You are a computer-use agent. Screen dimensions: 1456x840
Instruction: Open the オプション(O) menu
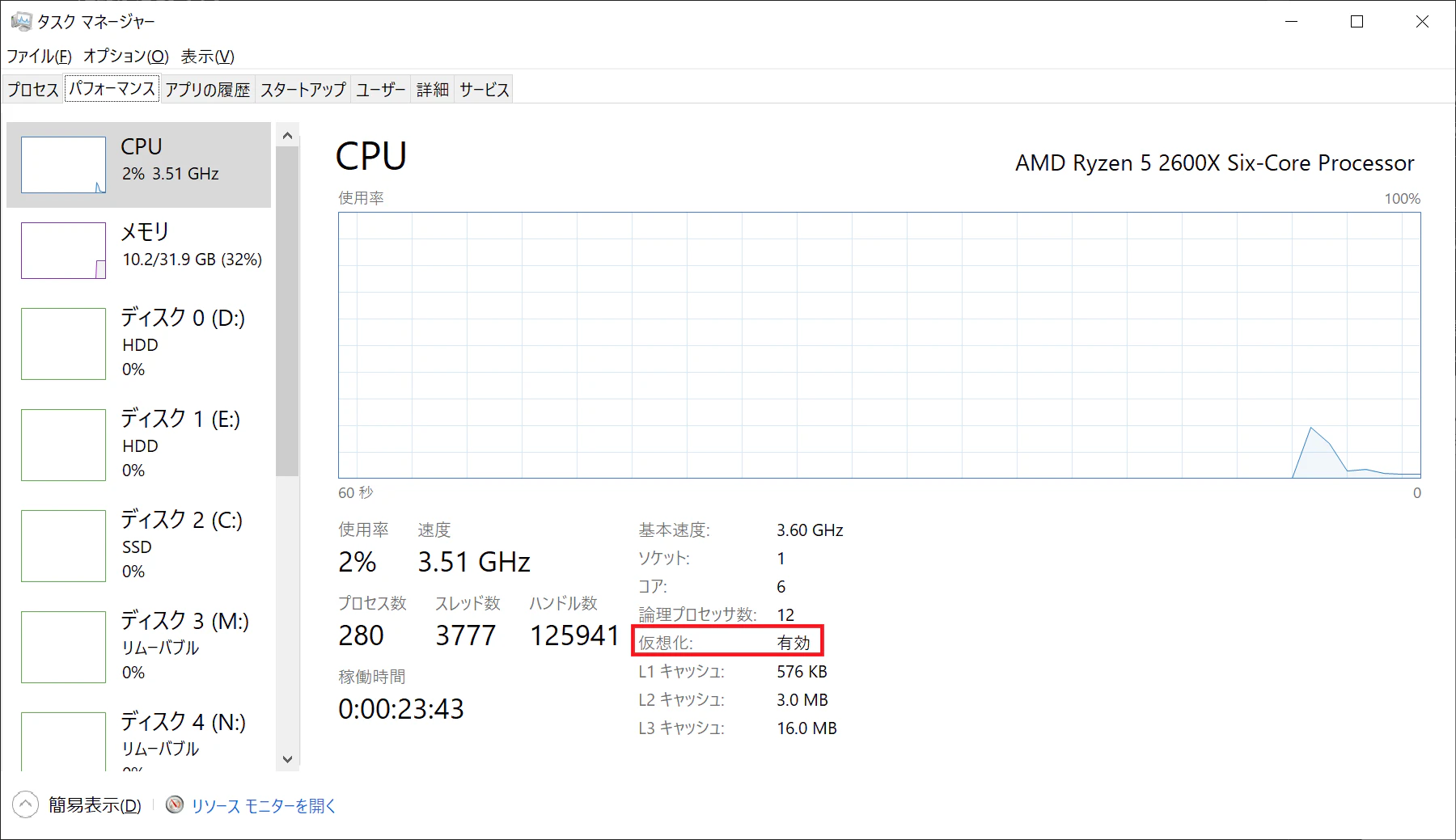click(126, 56)
